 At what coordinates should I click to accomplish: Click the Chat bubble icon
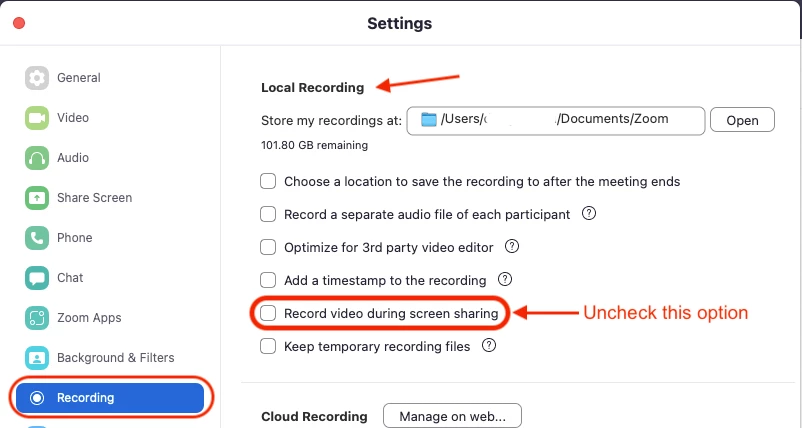pos(37,278)
